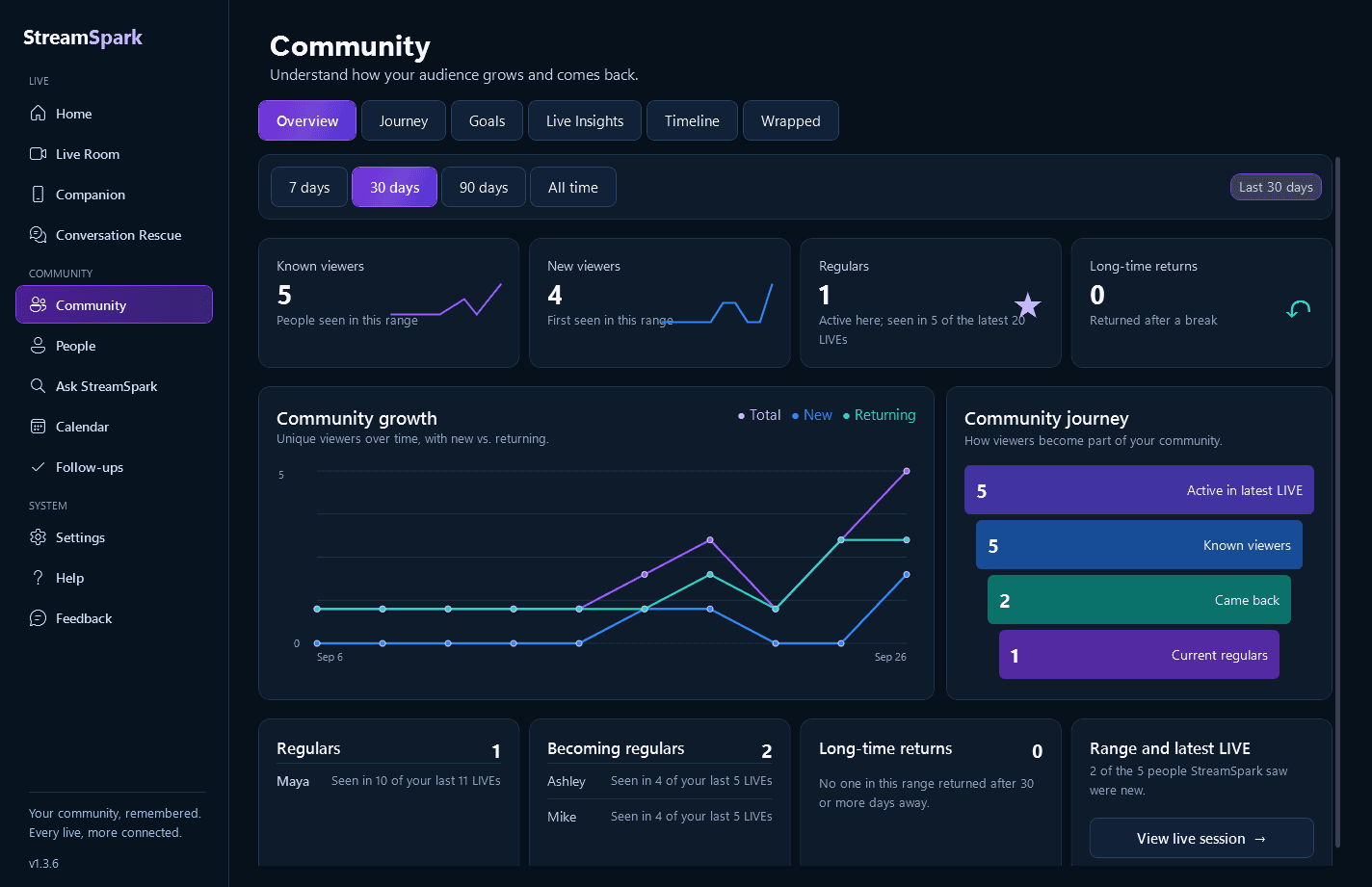Screen dimensions: 1372x887
Task: Click the Known viewers funnel bar
Action: pyautogui.click(x=1139, y=545)
